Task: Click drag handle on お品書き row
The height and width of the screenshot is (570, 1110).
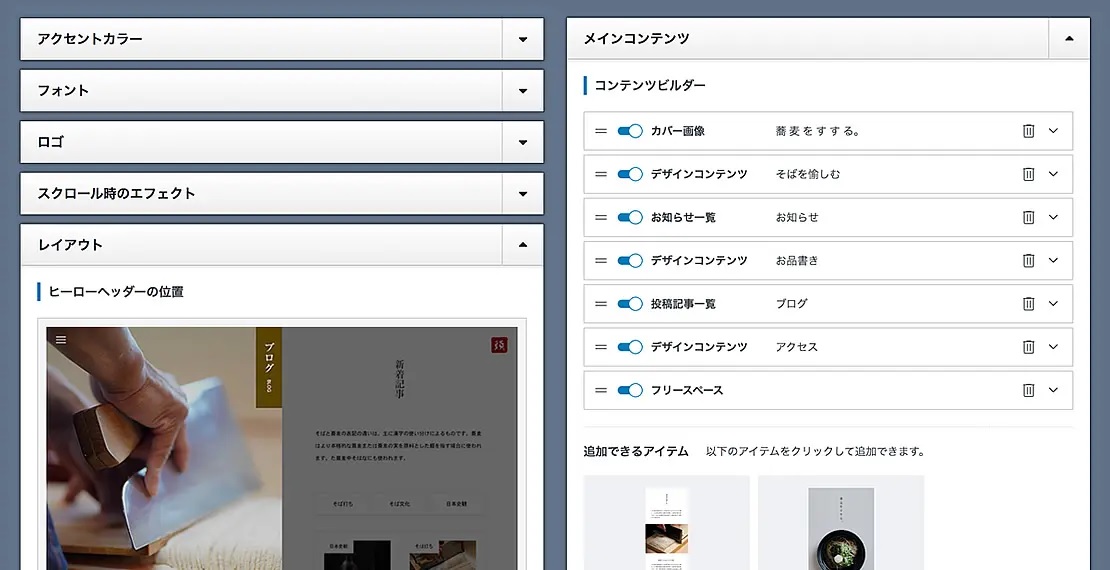Action: (x=601, y=261)
